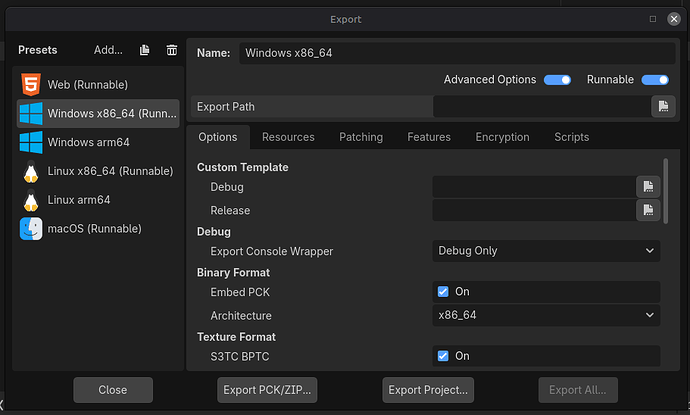Viewport: 690px width, 415px height.
Task: Click the Finder icon for macOS preset
Action: pos(31,229)
